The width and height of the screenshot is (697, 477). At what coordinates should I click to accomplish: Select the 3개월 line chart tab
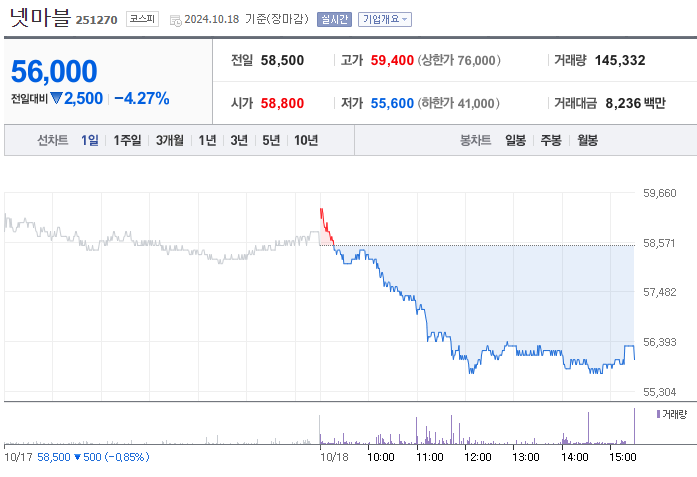coord(170,140)
